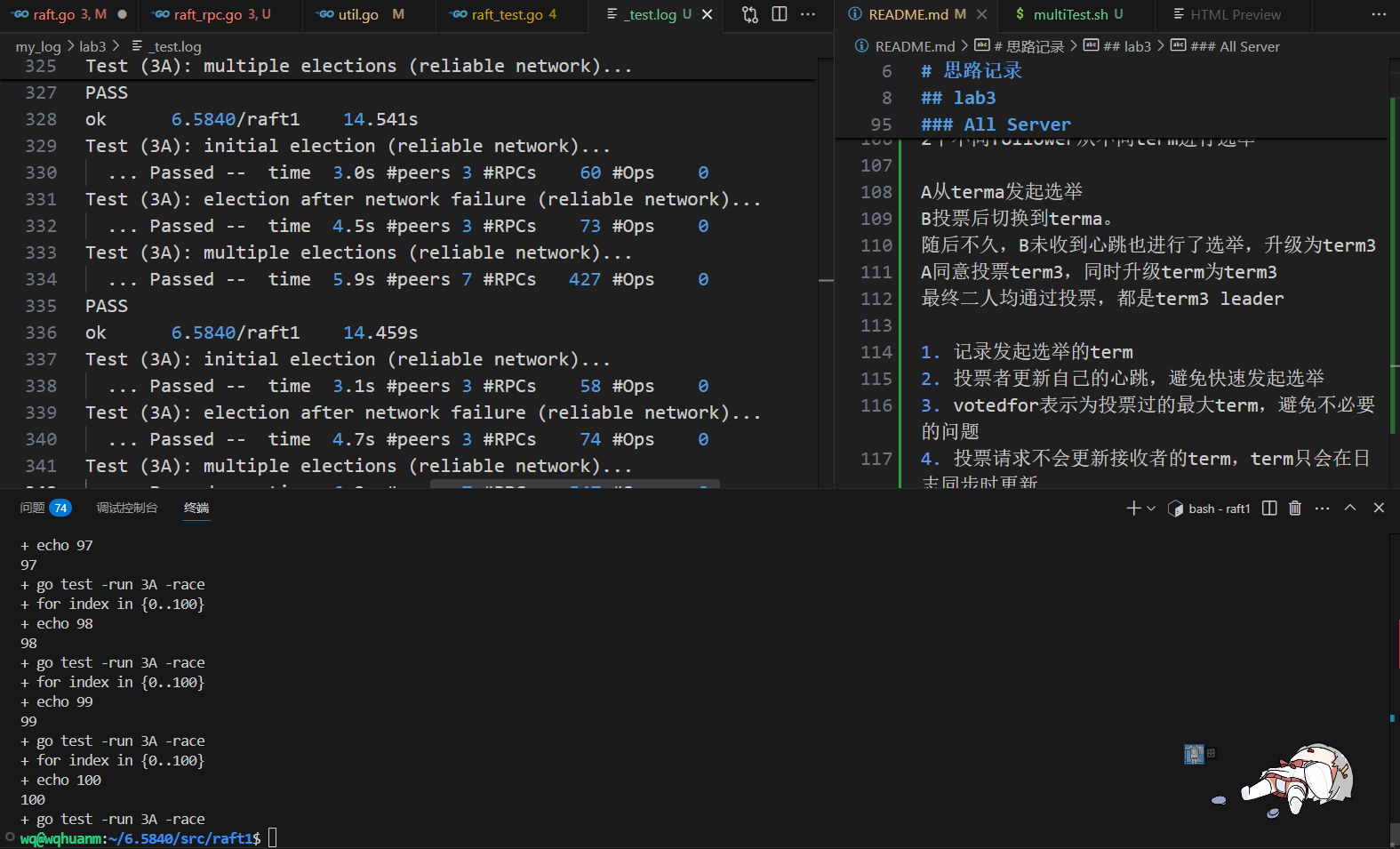This screenshot has height=849, width=1400.
Task: Kill the terminal with trash icon
Action: (x=1295, y=508)
